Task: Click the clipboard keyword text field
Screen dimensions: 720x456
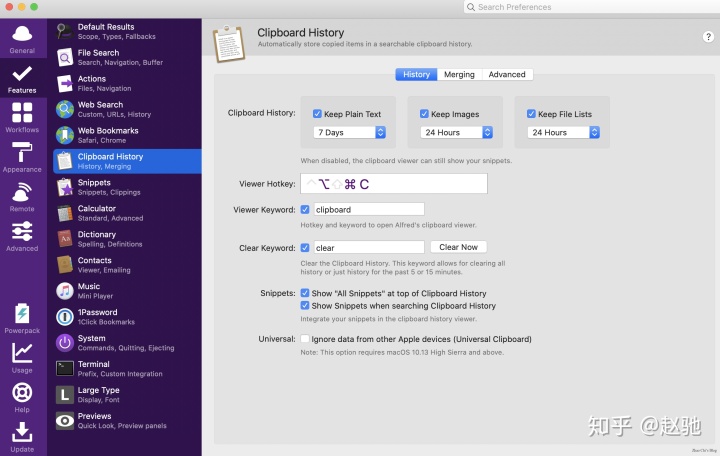Action: click(x=369, y=209)
